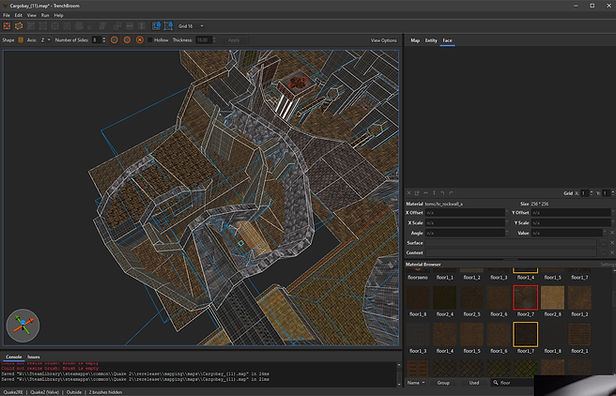Click the Thickness value field
Image resolution: width=616 pixels, height=396 pixels.
click(203, 40)
